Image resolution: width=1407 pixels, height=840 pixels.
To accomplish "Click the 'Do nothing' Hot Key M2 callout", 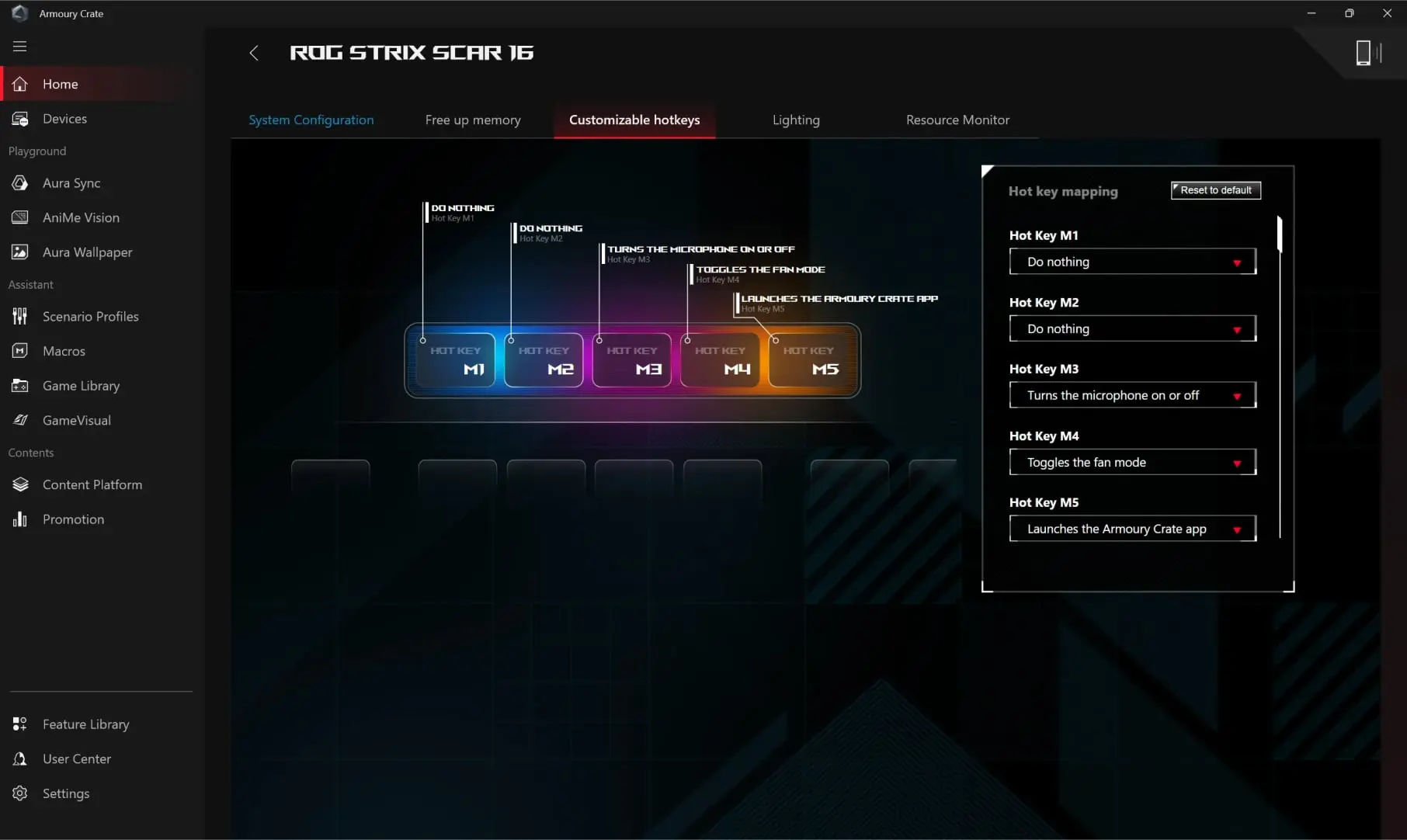I will coord(551,228).
